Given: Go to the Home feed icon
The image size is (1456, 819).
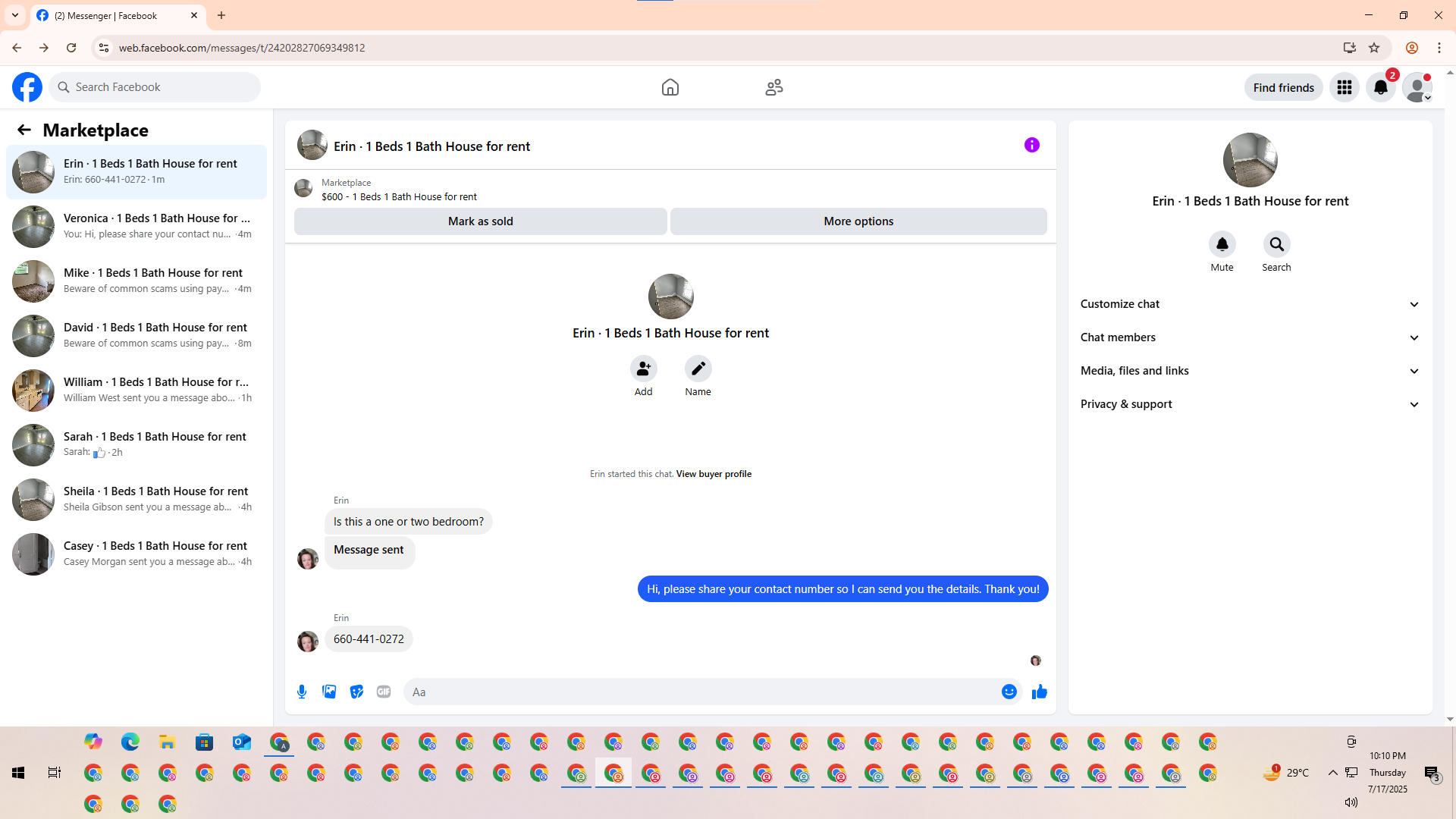Looking at the screenshot, I should point(670,87).
